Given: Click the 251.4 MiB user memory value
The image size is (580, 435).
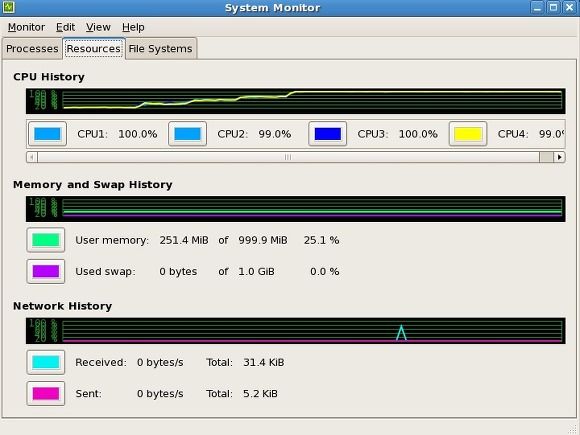Looking at the screenshot, I should pos(184,240).
